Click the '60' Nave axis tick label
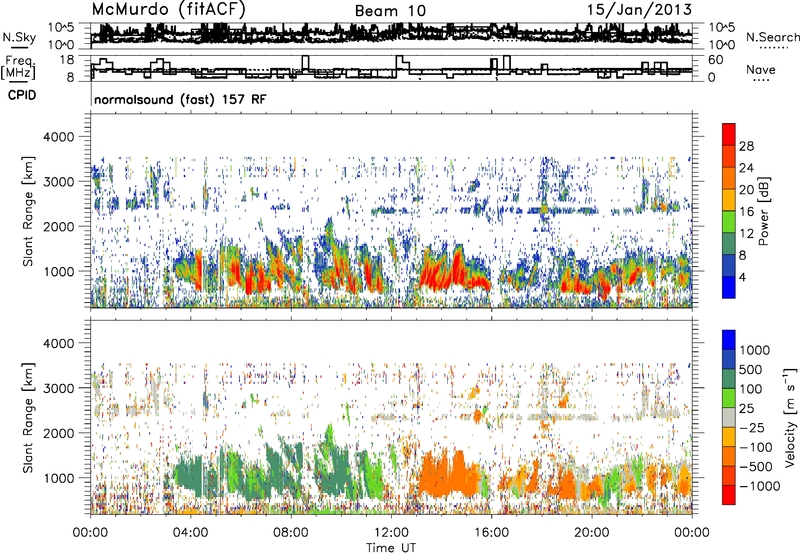 [x=716, y=60]
